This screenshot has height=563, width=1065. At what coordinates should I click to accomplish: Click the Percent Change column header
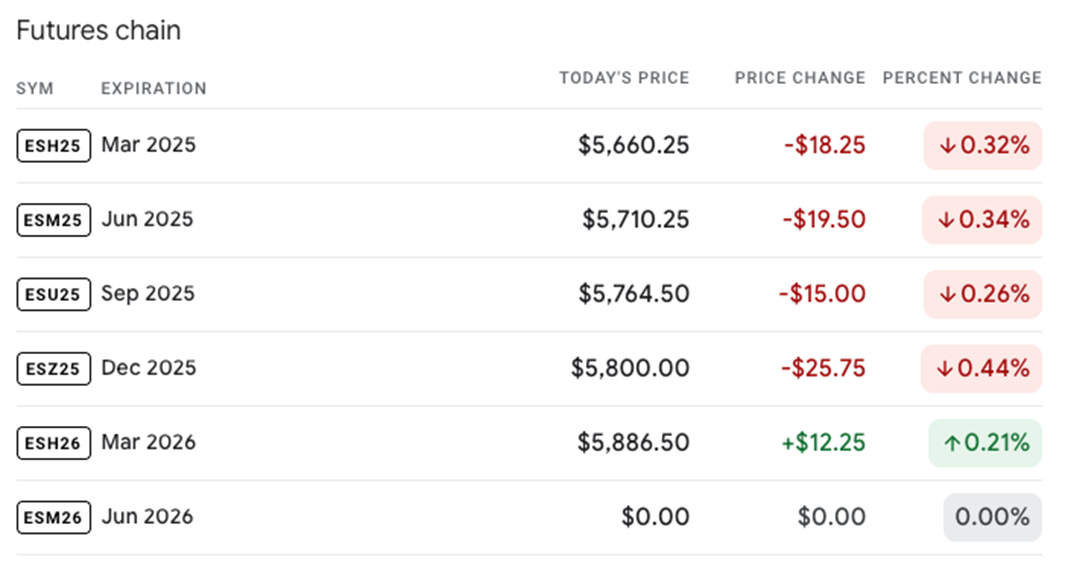(x=962, y=78)
